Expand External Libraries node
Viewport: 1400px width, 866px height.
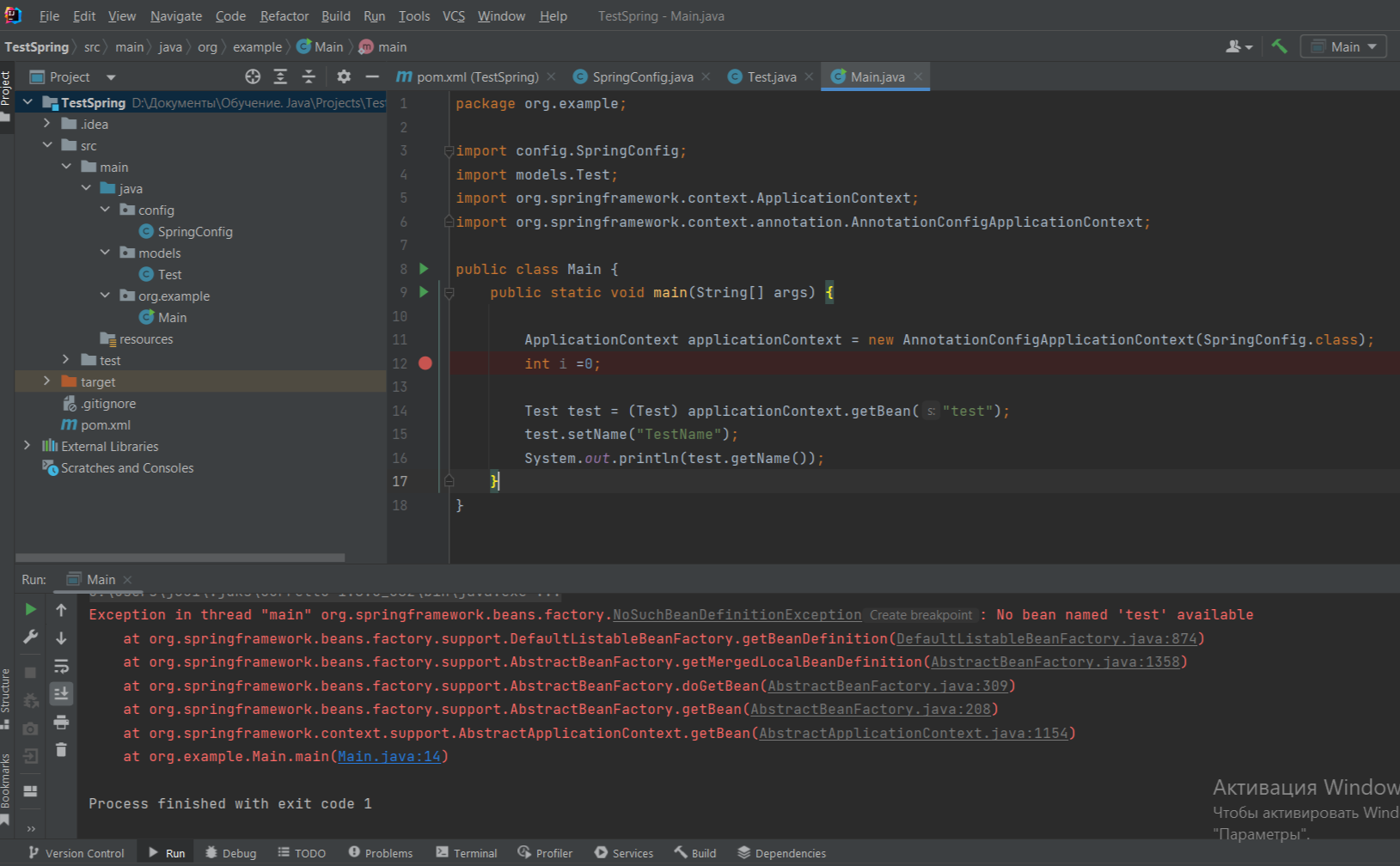point(28,446)
